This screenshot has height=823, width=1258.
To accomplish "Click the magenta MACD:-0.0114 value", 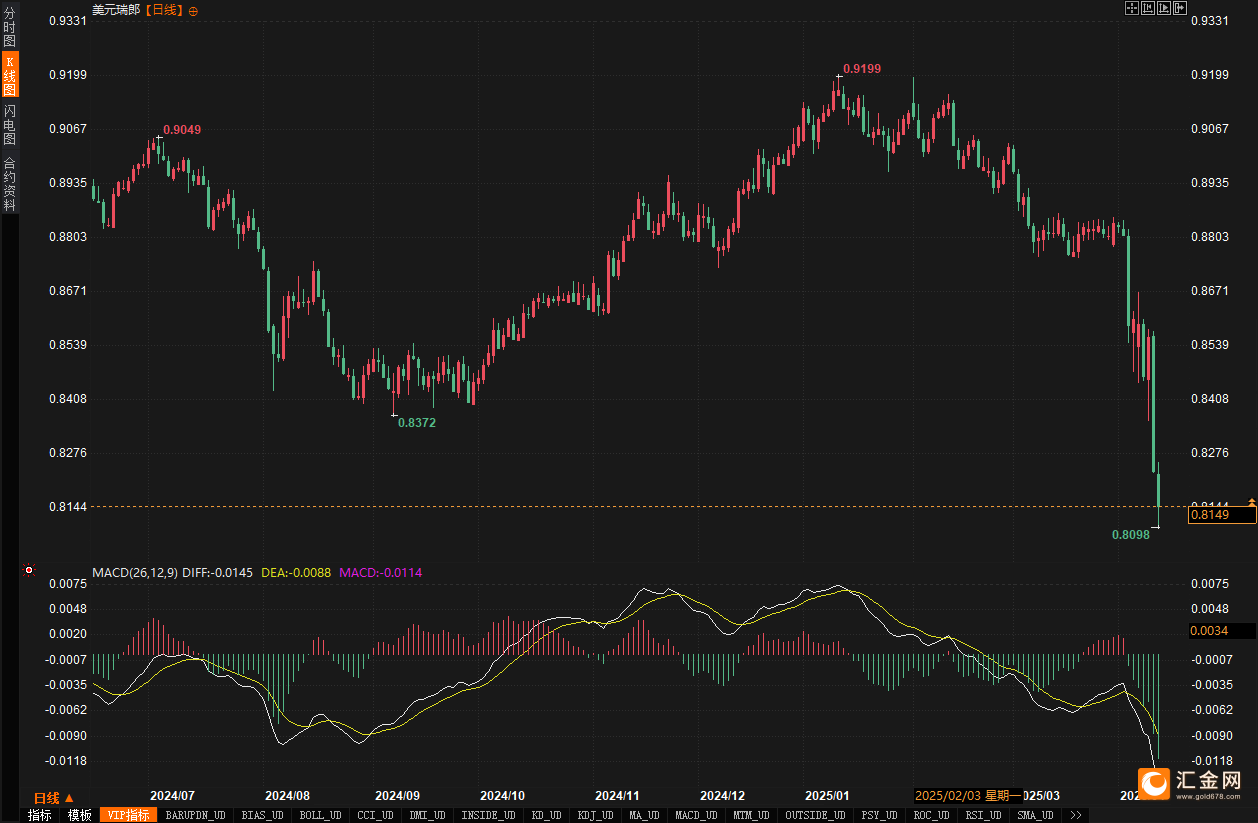I will [381, 572].
